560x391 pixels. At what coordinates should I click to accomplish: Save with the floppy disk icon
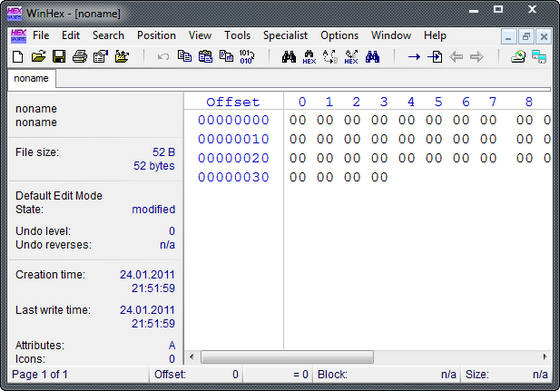coord(59,56)
